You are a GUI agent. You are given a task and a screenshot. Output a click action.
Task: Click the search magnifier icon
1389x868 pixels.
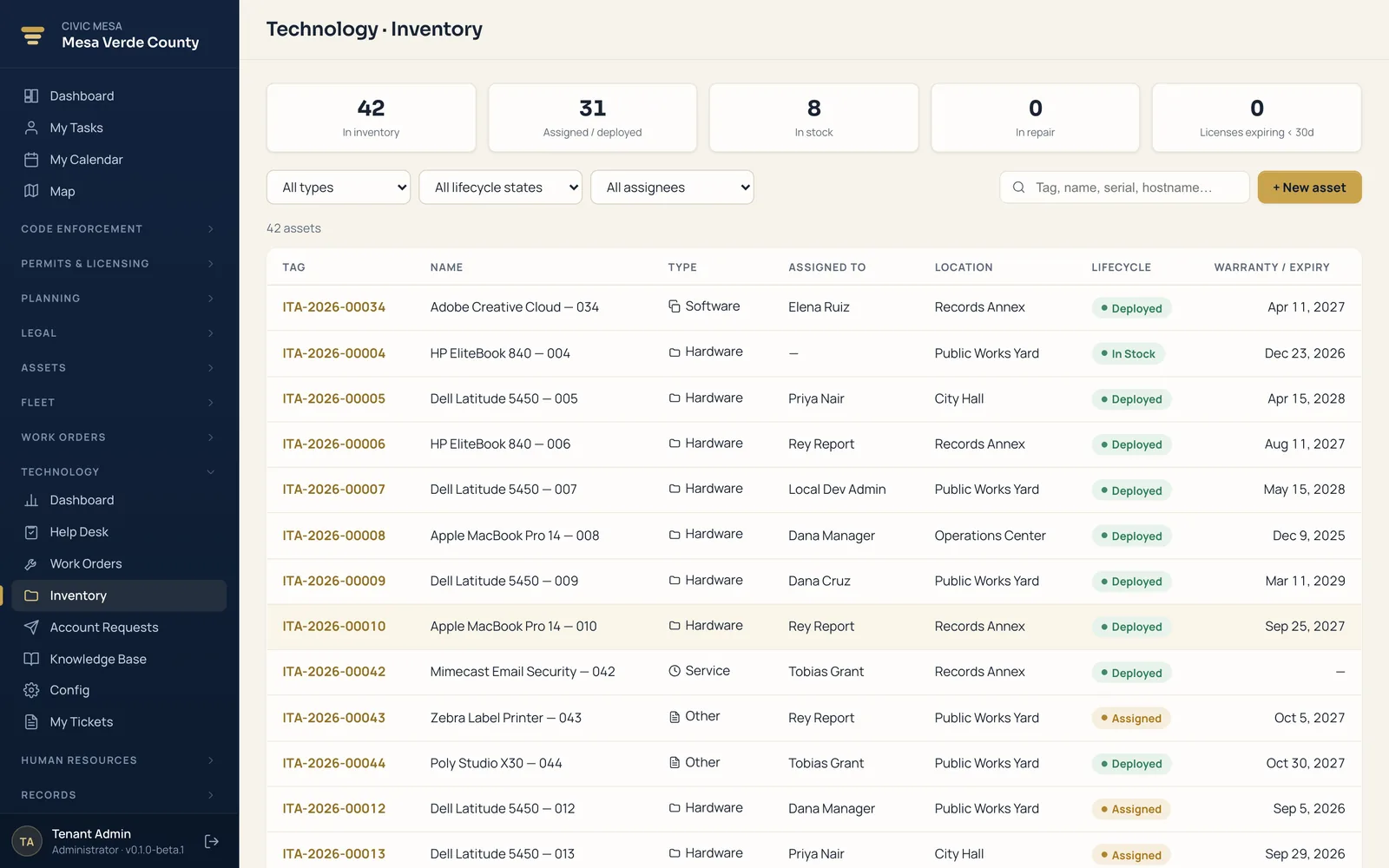coord(1019,187)
